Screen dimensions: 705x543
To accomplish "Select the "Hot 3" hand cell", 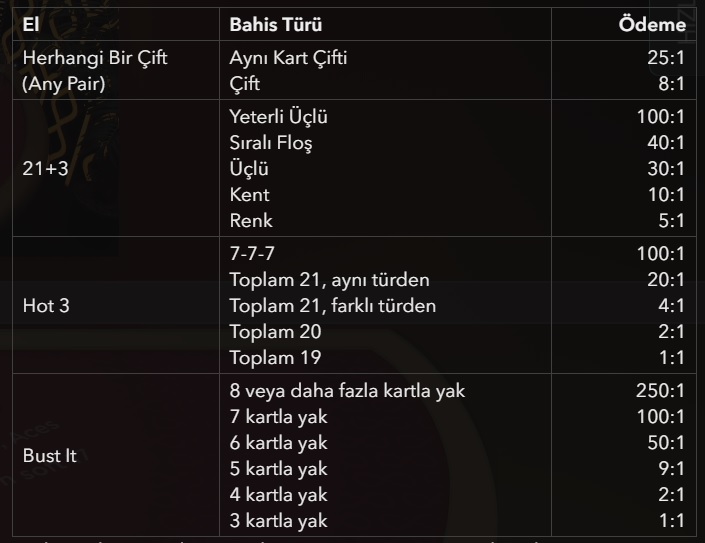I will [46, 305].
